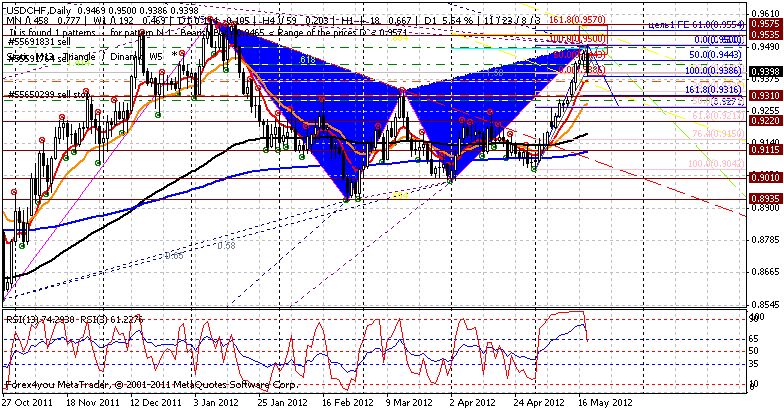Click the boxed 0.9535 price level tag
Image resolution: width=784 pixels, height=410 pixels.
coord(765,35)
